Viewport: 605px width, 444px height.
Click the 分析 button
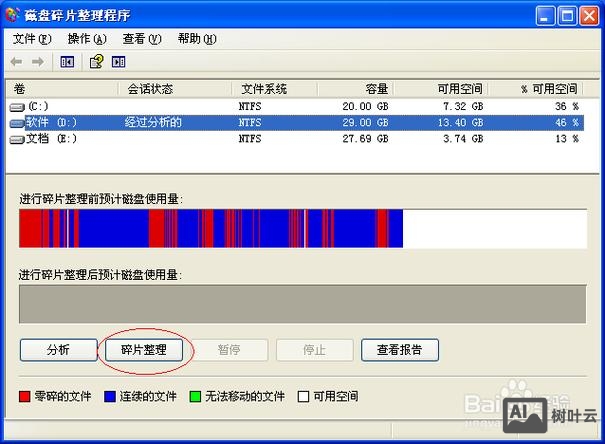pyautogui.click(x=59, y=350)
